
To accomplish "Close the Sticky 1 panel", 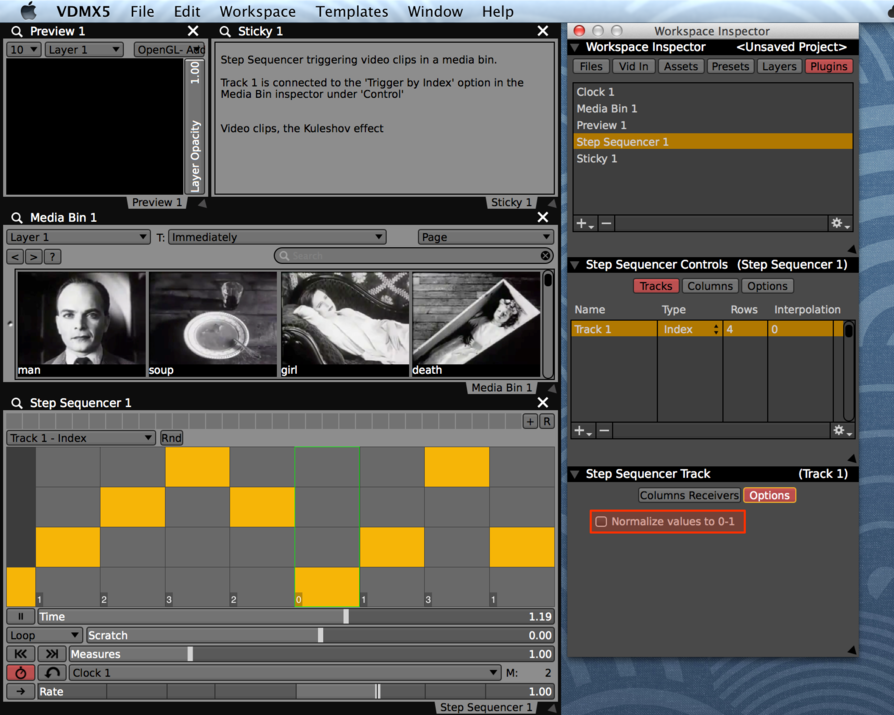I will pos(543,31).
